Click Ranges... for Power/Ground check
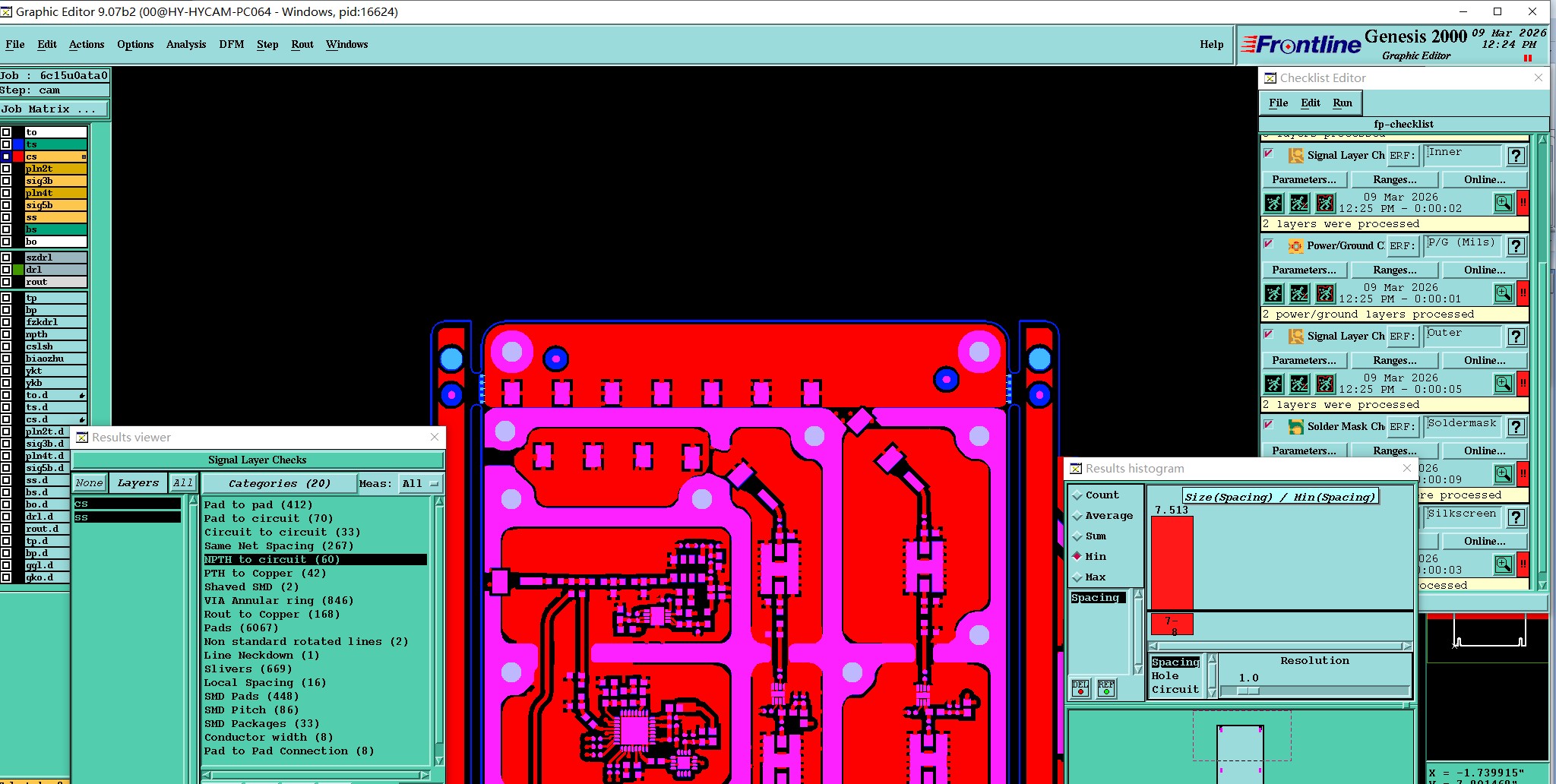 (1395, 270)
